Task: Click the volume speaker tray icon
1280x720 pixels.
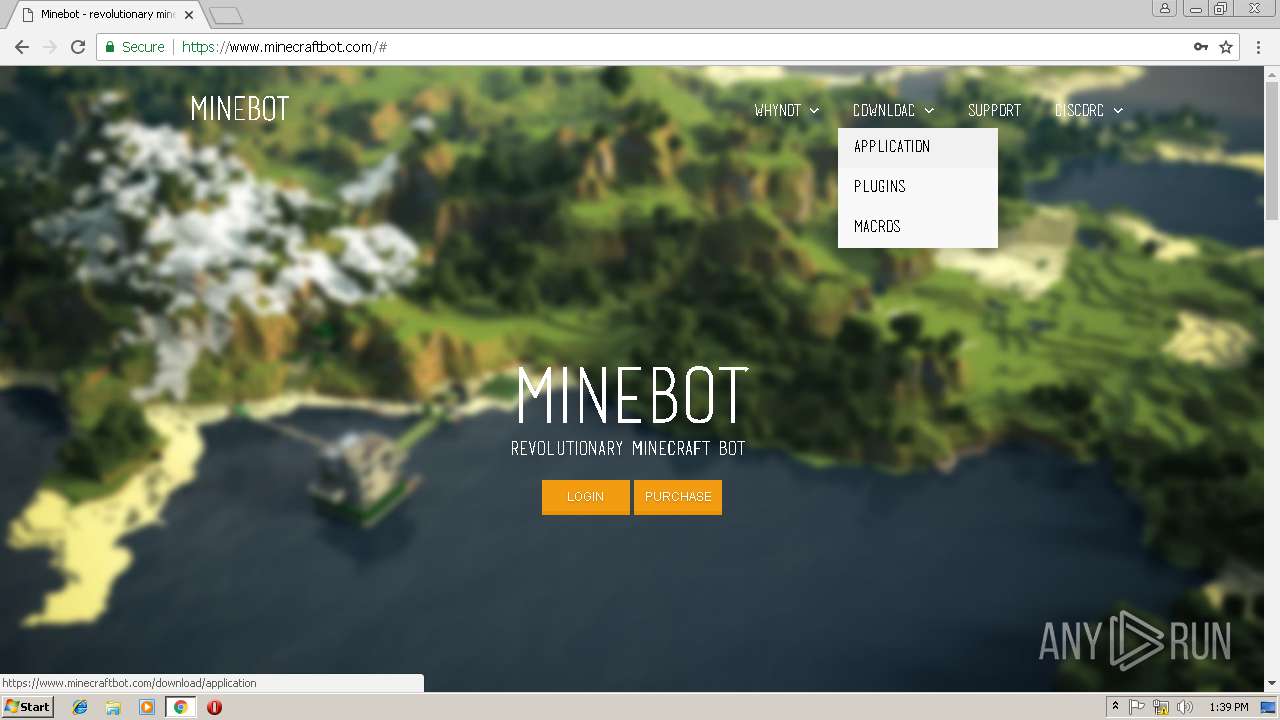Action: (x=1185, y=707)
